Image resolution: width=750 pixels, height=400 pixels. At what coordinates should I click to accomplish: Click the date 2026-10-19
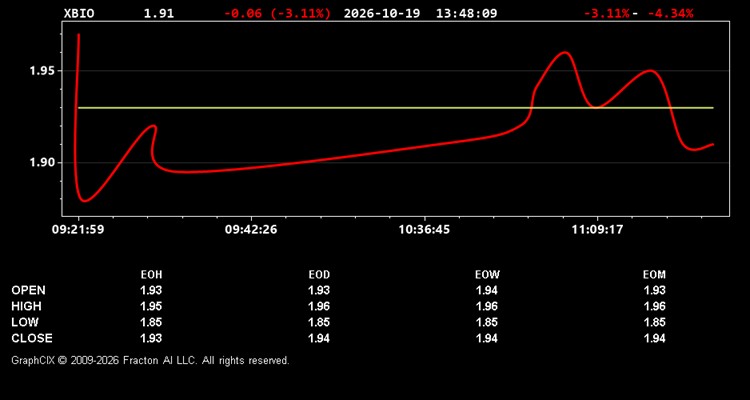coord(382,13)
